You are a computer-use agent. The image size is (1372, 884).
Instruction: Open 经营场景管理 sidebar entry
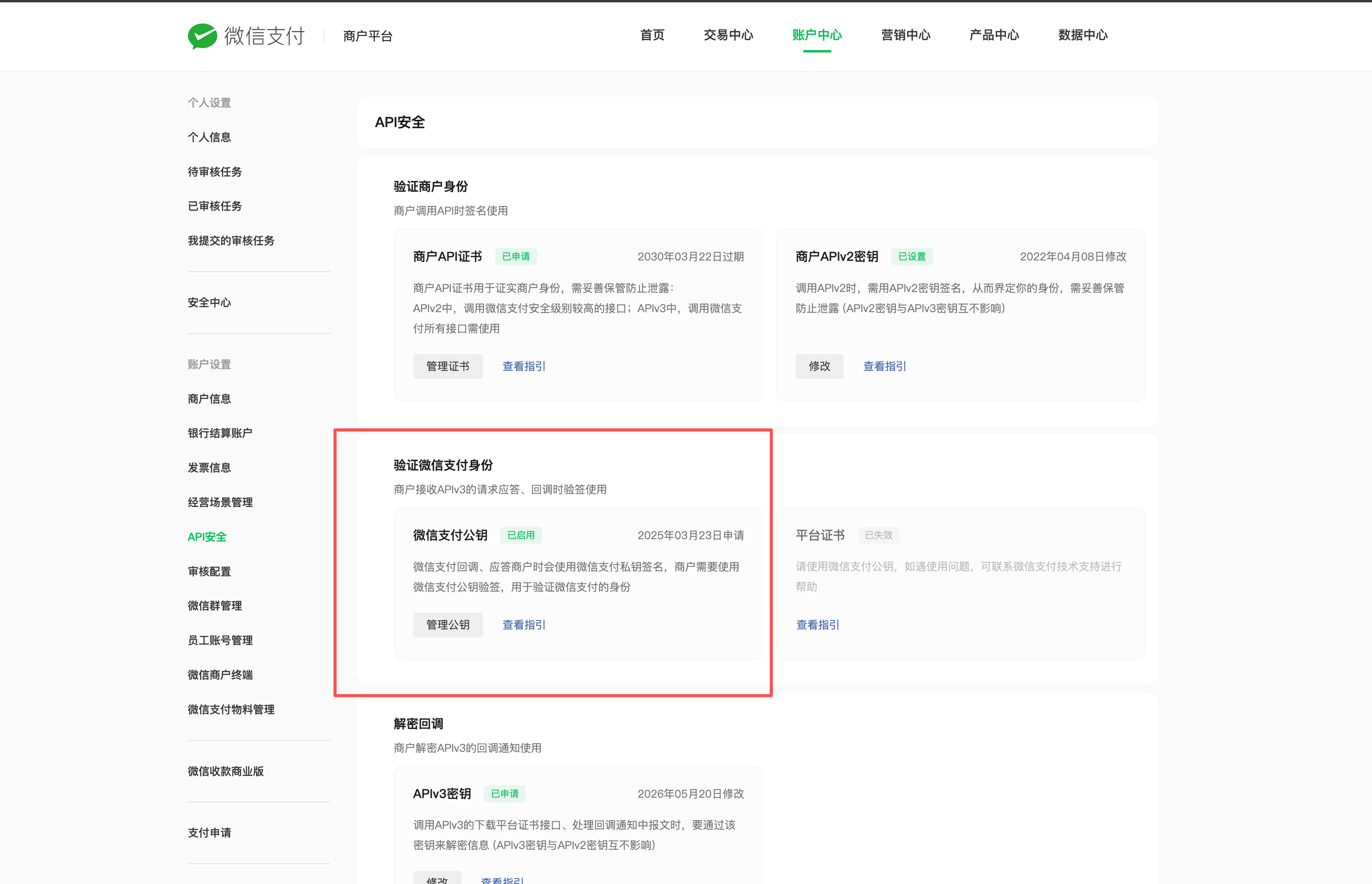pos(220,502)
